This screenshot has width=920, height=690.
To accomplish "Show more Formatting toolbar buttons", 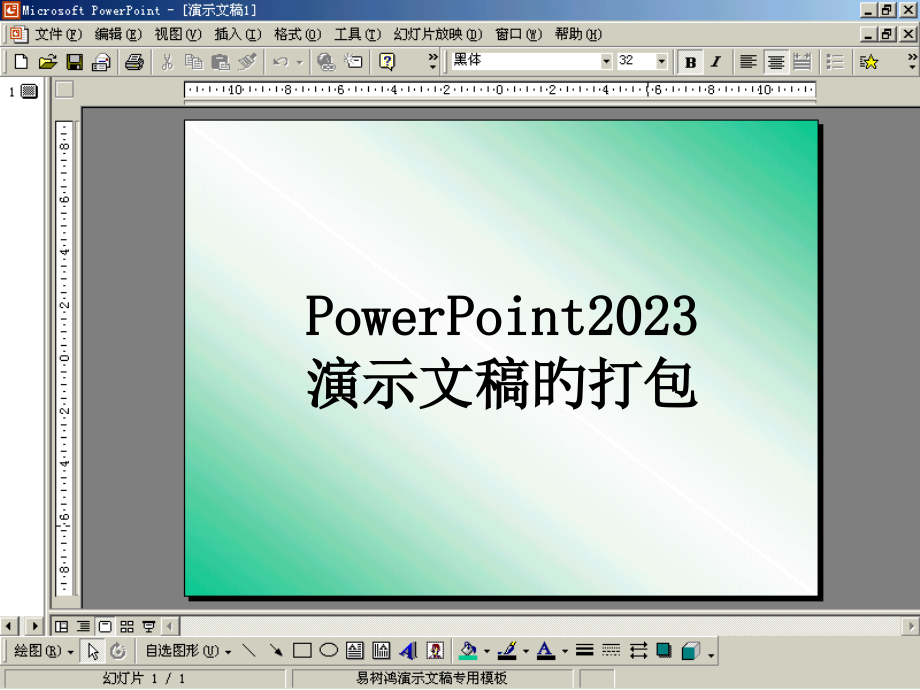I will click(x=912, y=61).
